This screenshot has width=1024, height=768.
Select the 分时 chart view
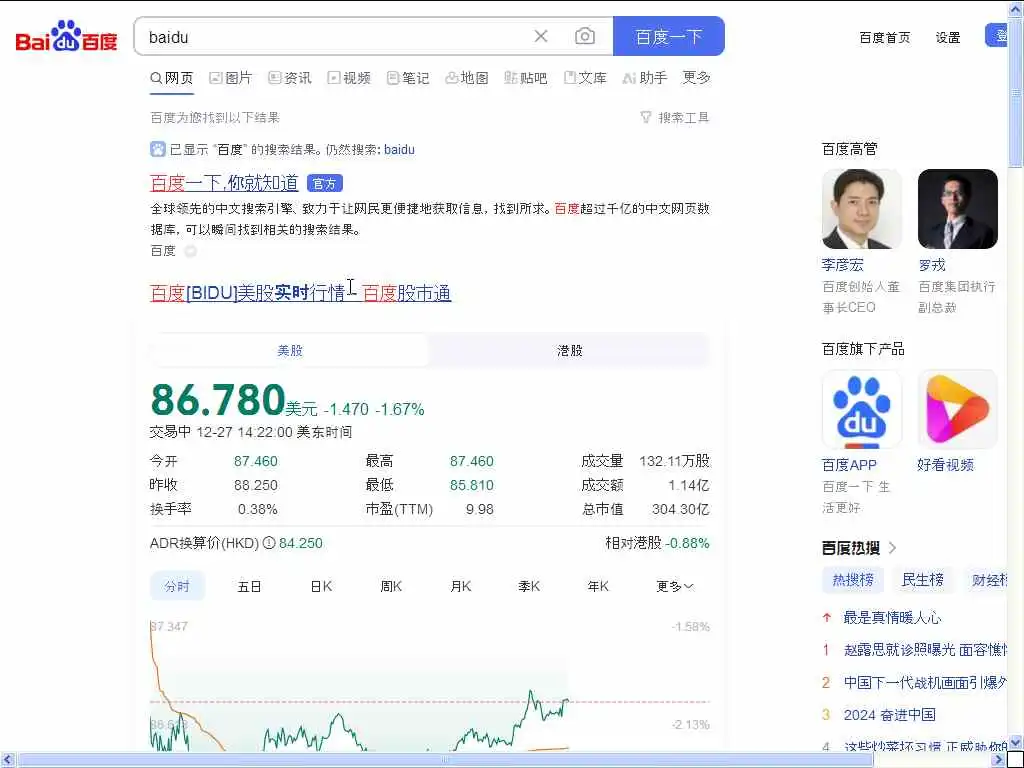pyautogui.click(x=177, y=586)
